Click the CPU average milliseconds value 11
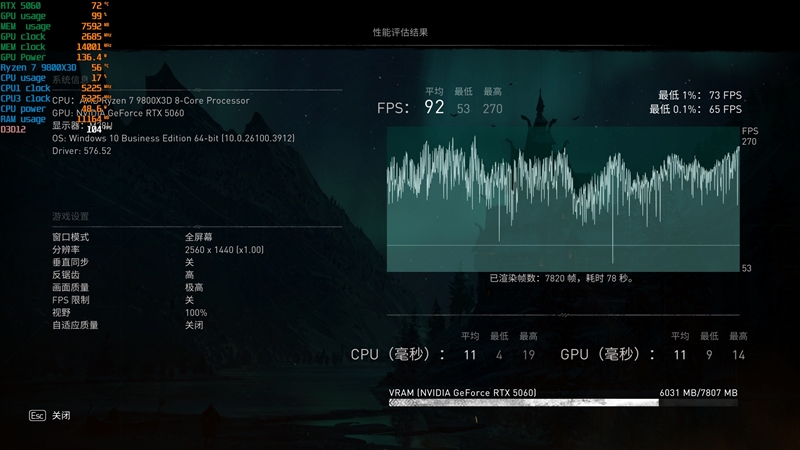This screenshot has width=800, height=450. (470, 355)
